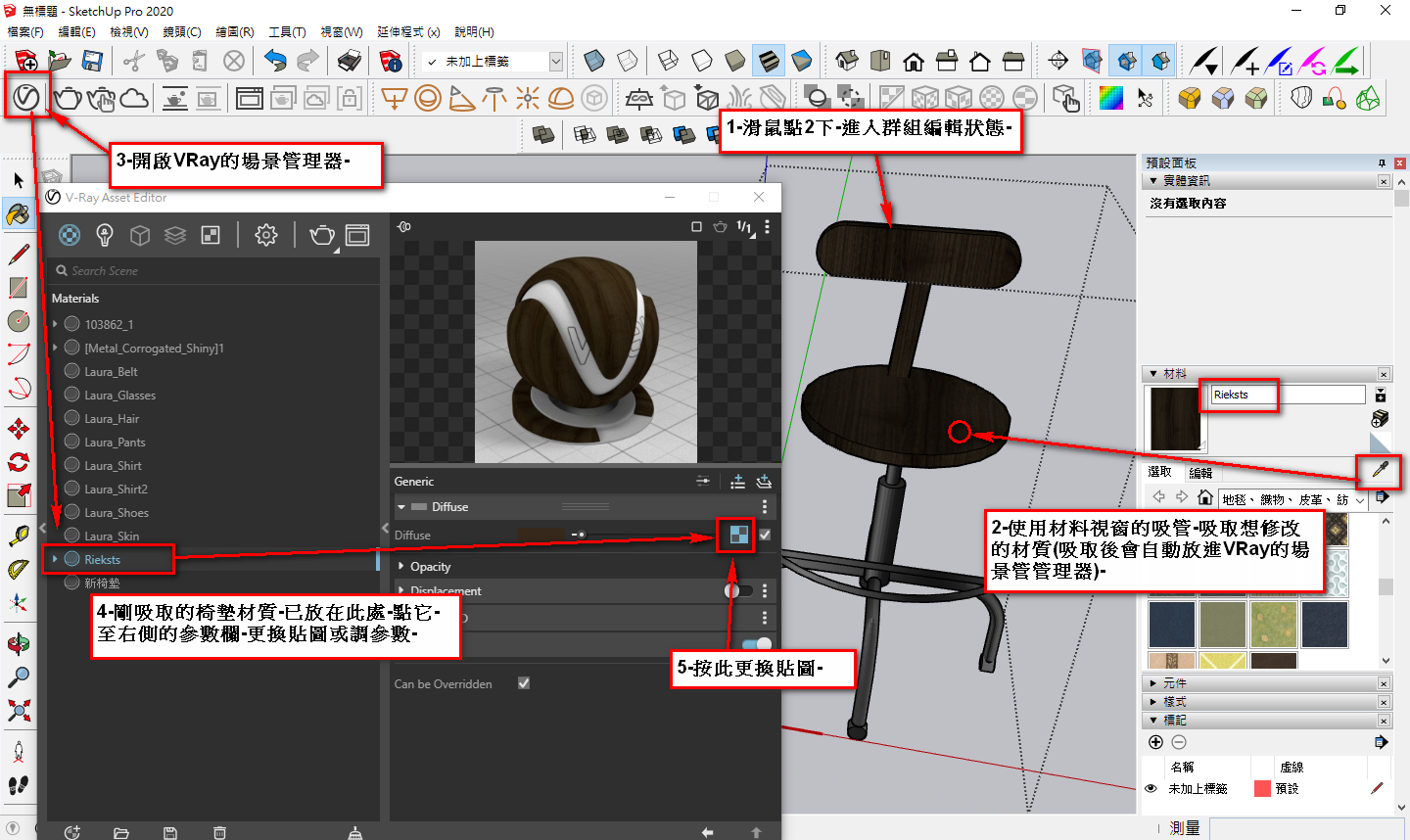Expand the 103862_1 material
1410x840 pixels.
(x=55, y=324)
